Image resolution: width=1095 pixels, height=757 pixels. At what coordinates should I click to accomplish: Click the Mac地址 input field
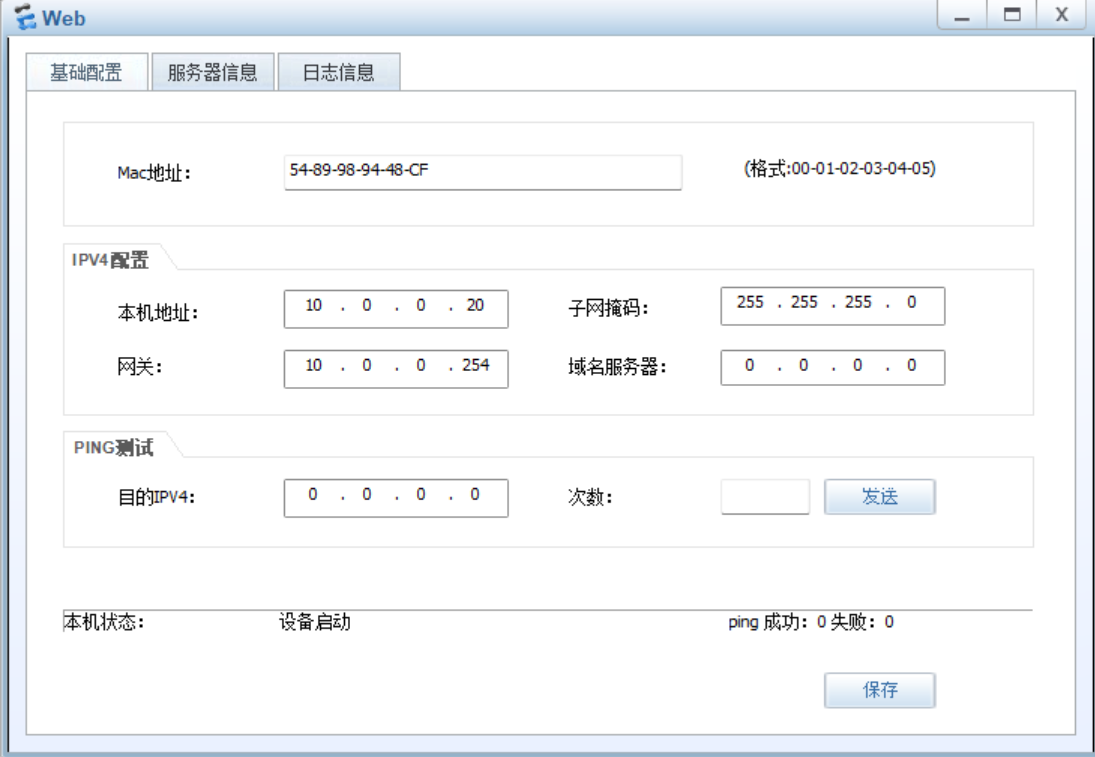(483, 172)
